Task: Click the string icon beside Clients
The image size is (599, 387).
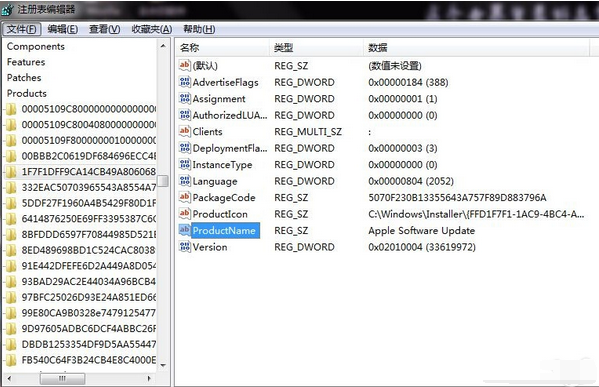Action: click(x=185, y=131)
